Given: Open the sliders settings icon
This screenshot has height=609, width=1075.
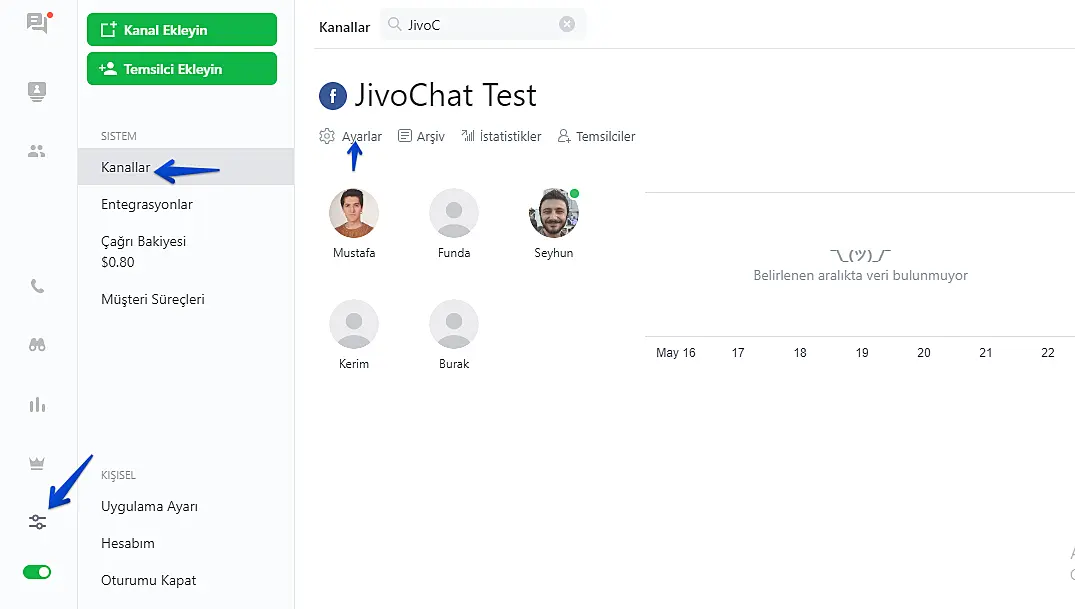Looking at the screenshot, I should (37, 522).
